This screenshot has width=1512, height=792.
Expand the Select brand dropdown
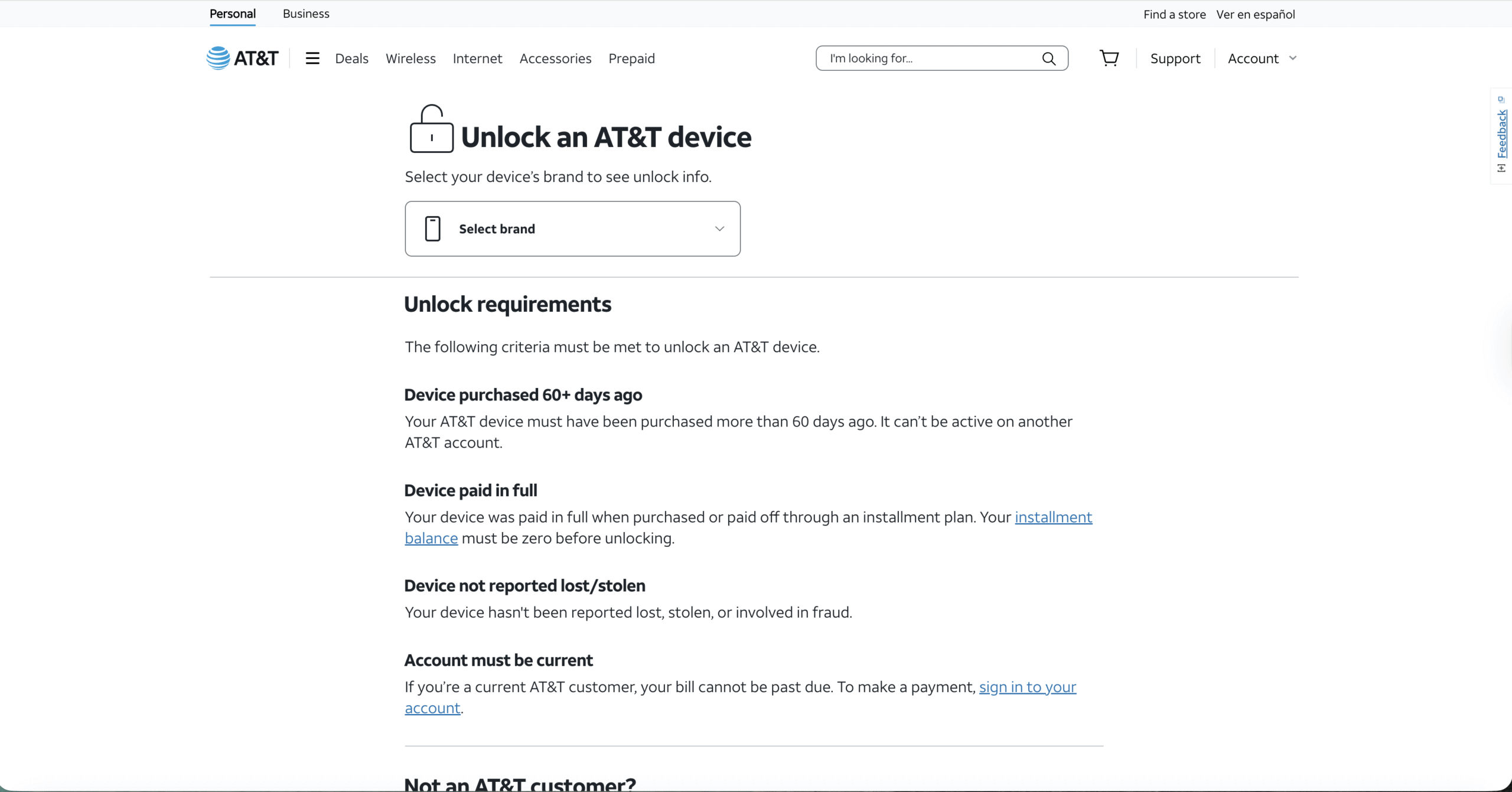pyautogui.click(x=572, y=229)
